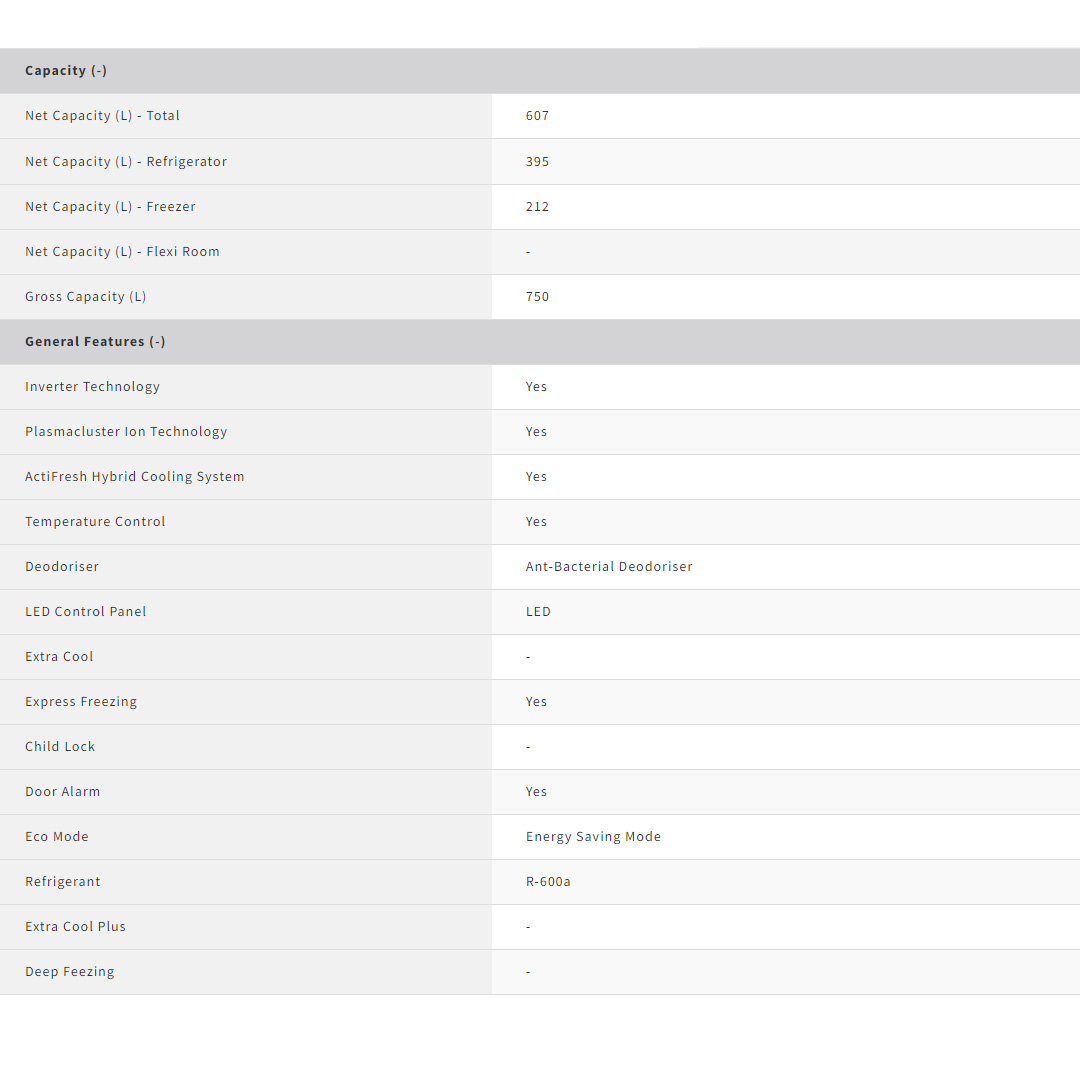Select the 212 freezer capacity value
The width and height of the screenshot is (1080, 1080).
[x=537, y=207]
